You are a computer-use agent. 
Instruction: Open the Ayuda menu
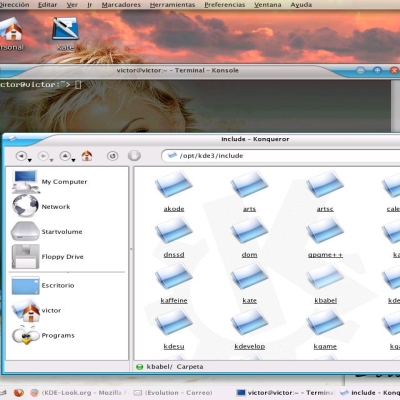pos(301,5)
